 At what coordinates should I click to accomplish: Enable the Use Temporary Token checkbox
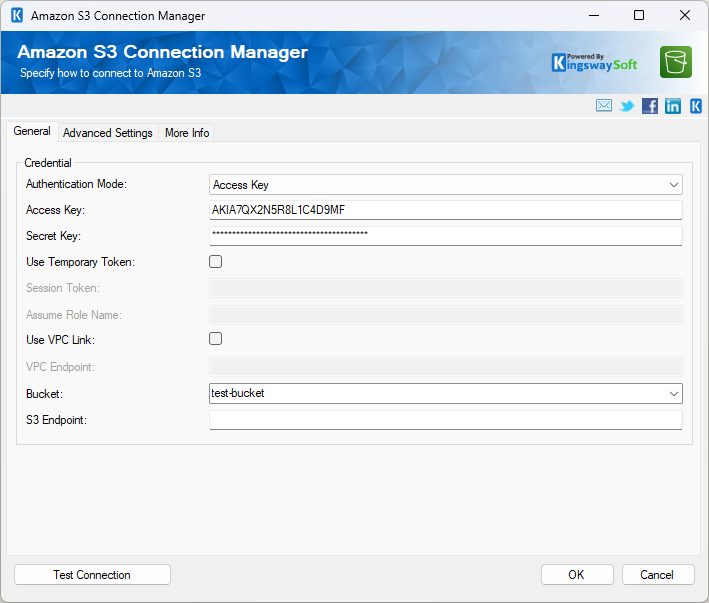216,262
